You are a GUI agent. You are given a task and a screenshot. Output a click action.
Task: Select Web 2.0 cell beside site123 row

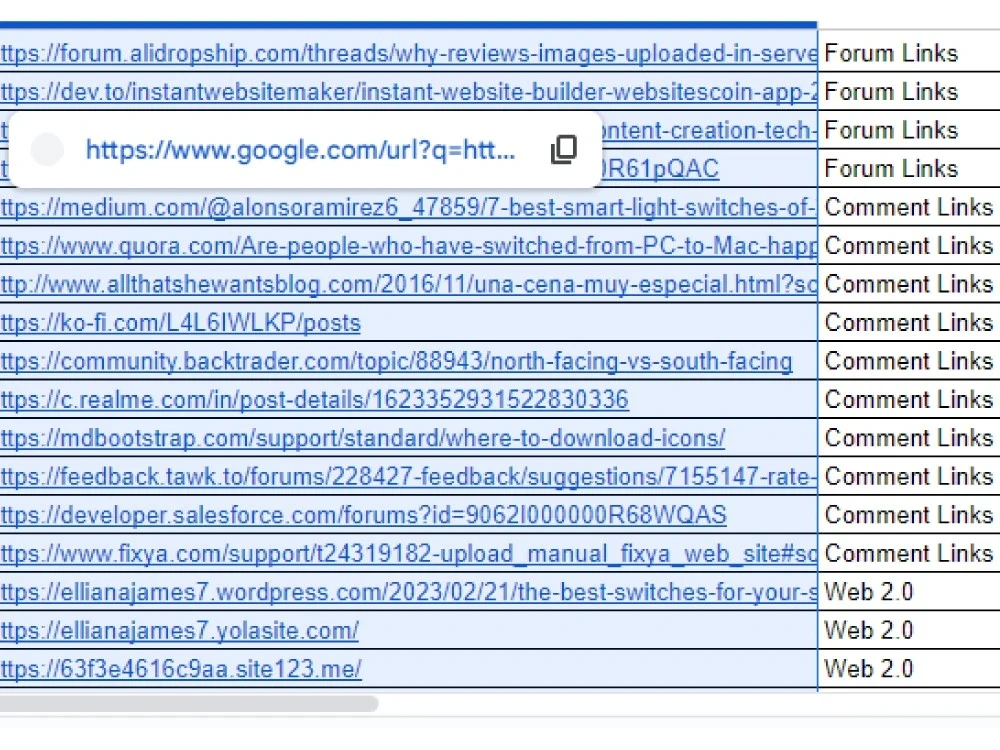click(x=909, y=669)
